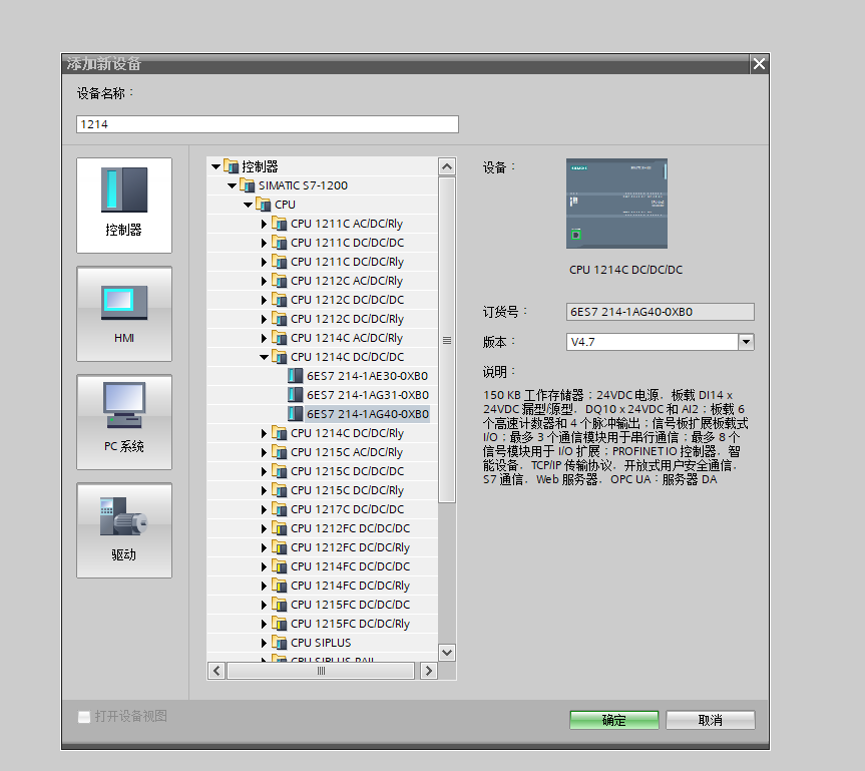Expand CPU 1212FC DC/DC/Rly node
This screenshot has width=865, height=771.
tap(264, 548)
